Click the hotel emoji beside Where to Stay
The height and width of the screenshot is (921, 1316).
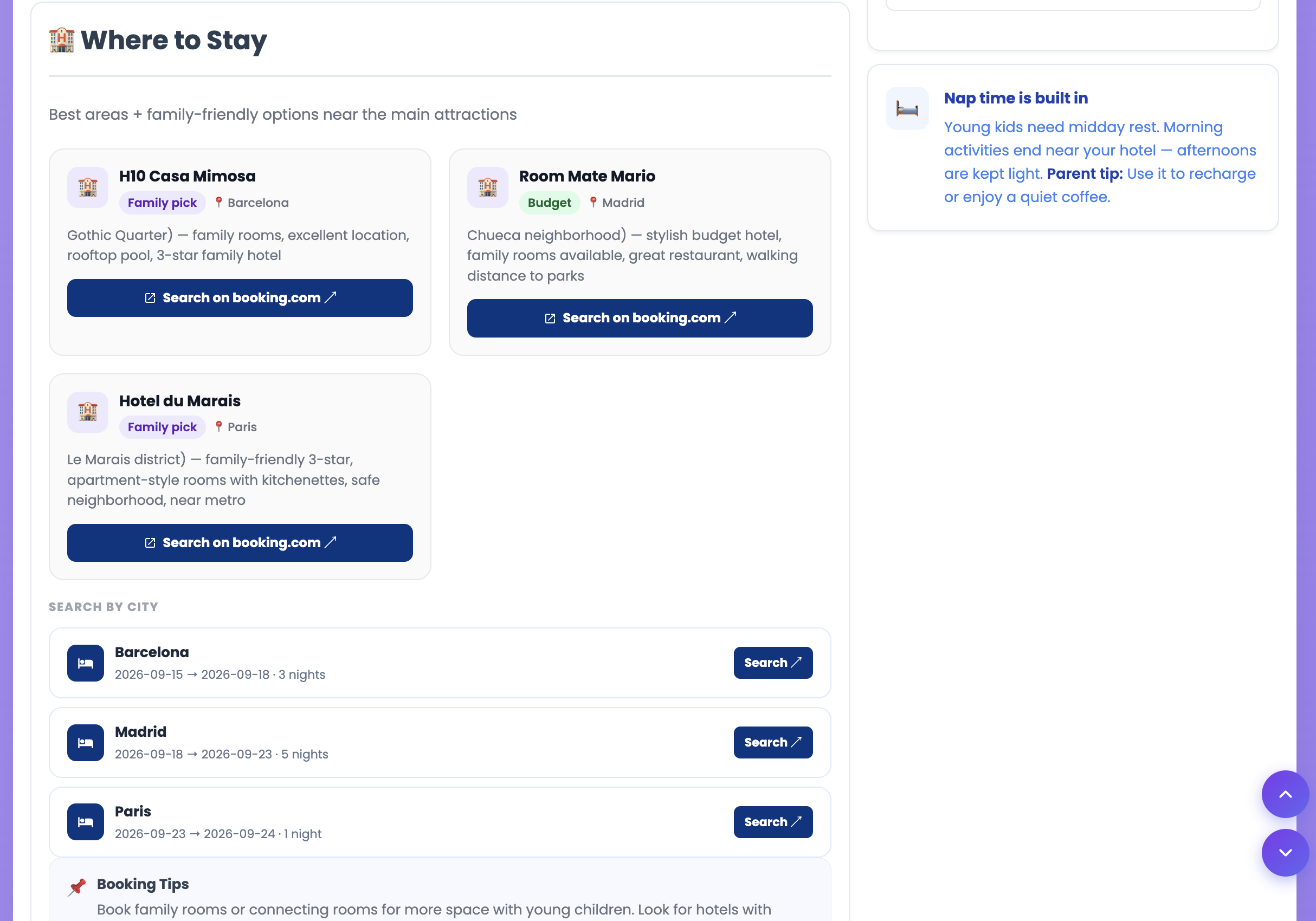pyautogui.click(x=62, y=40)
